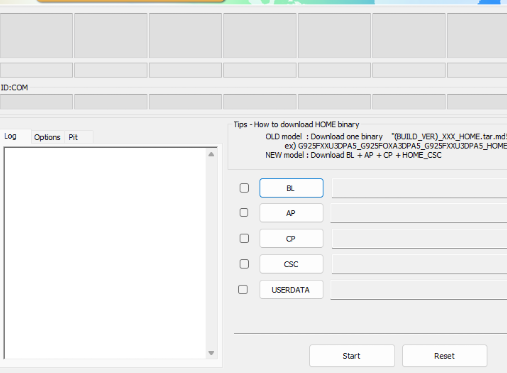
Task: Click the log scrollbar up arrow
Action: [x=211, y=154]
